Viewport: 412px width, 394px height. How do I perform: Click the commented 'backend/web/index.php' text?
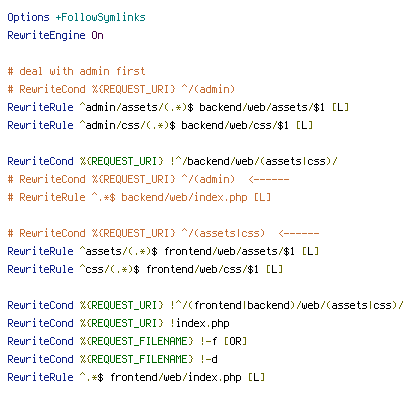click(x=184, y=197)
